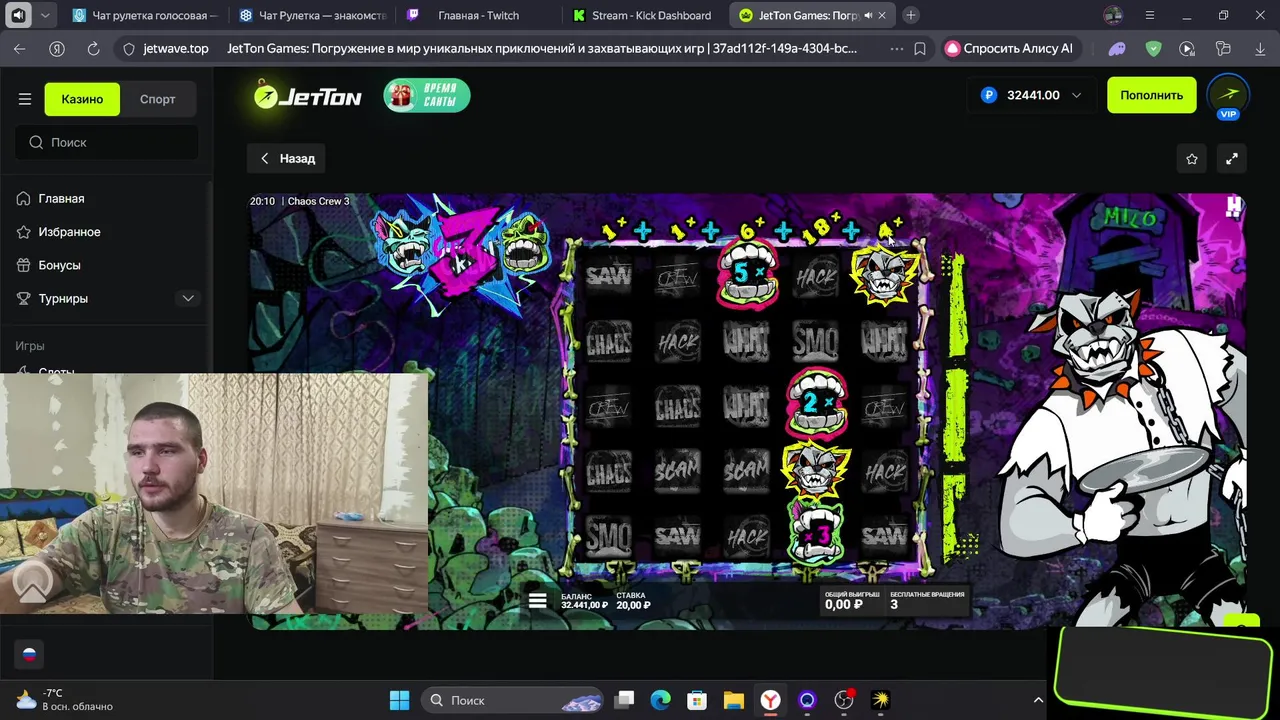
Task: Open the Windows Start menu
Action: point(399,700)
